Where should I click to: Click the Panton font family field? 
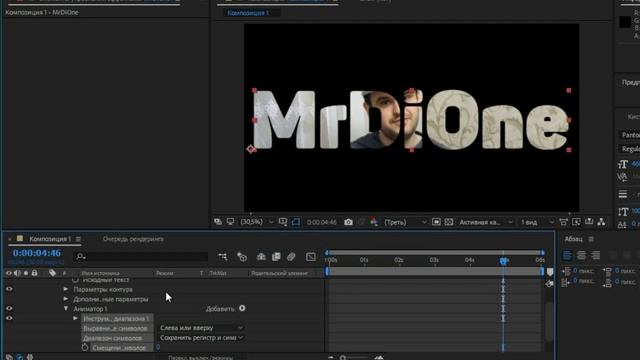pos(629,135)
